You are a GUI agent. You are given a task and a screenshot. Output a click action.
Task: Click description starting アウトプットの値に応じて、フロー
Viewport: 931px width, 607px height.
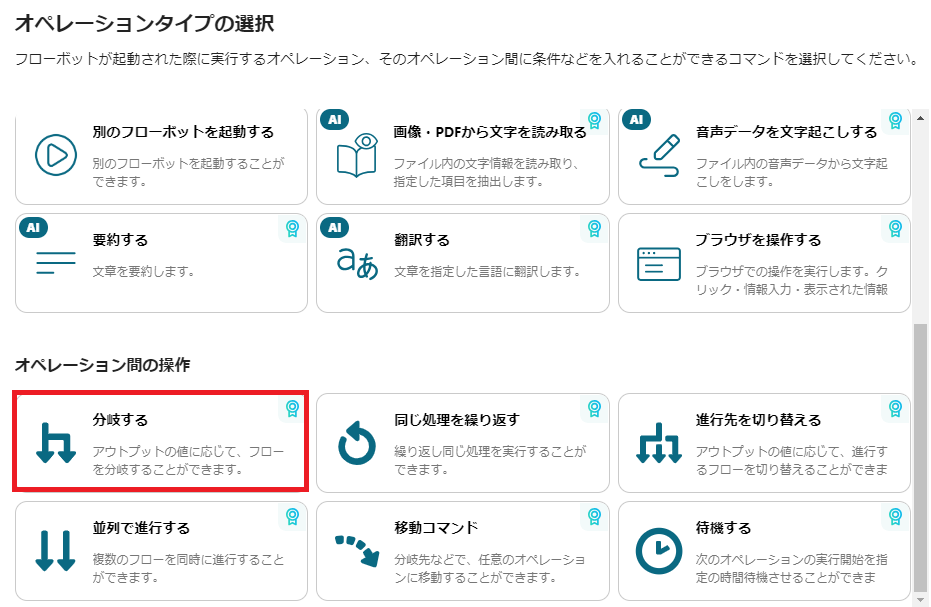pos(188,460)
